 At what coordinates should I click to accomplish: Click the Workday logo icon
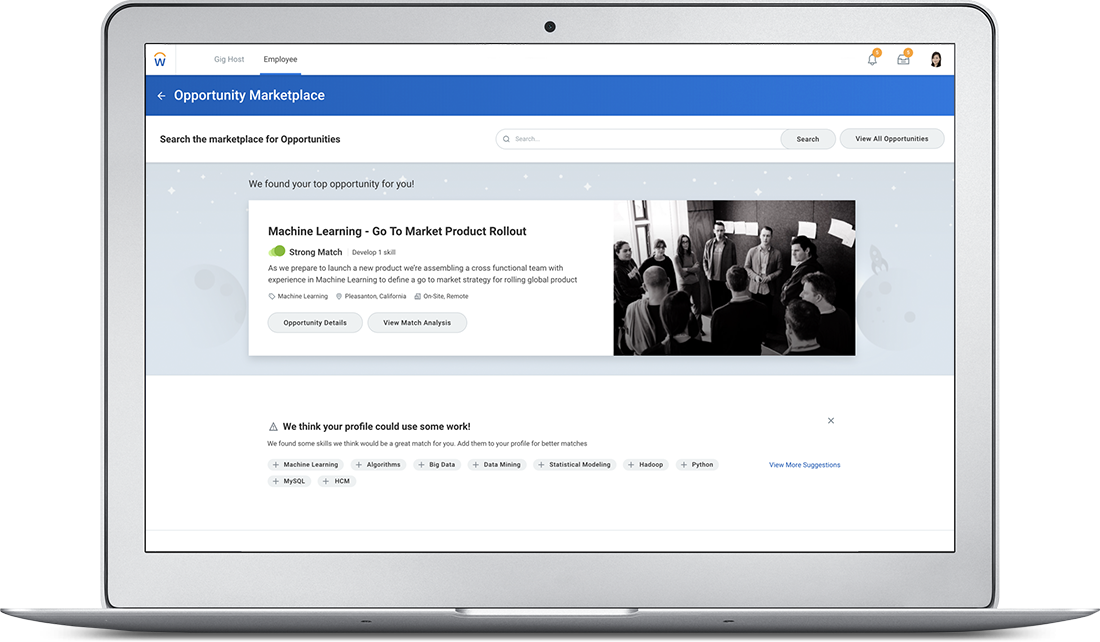pyautogui.click(x=160, y=60)
